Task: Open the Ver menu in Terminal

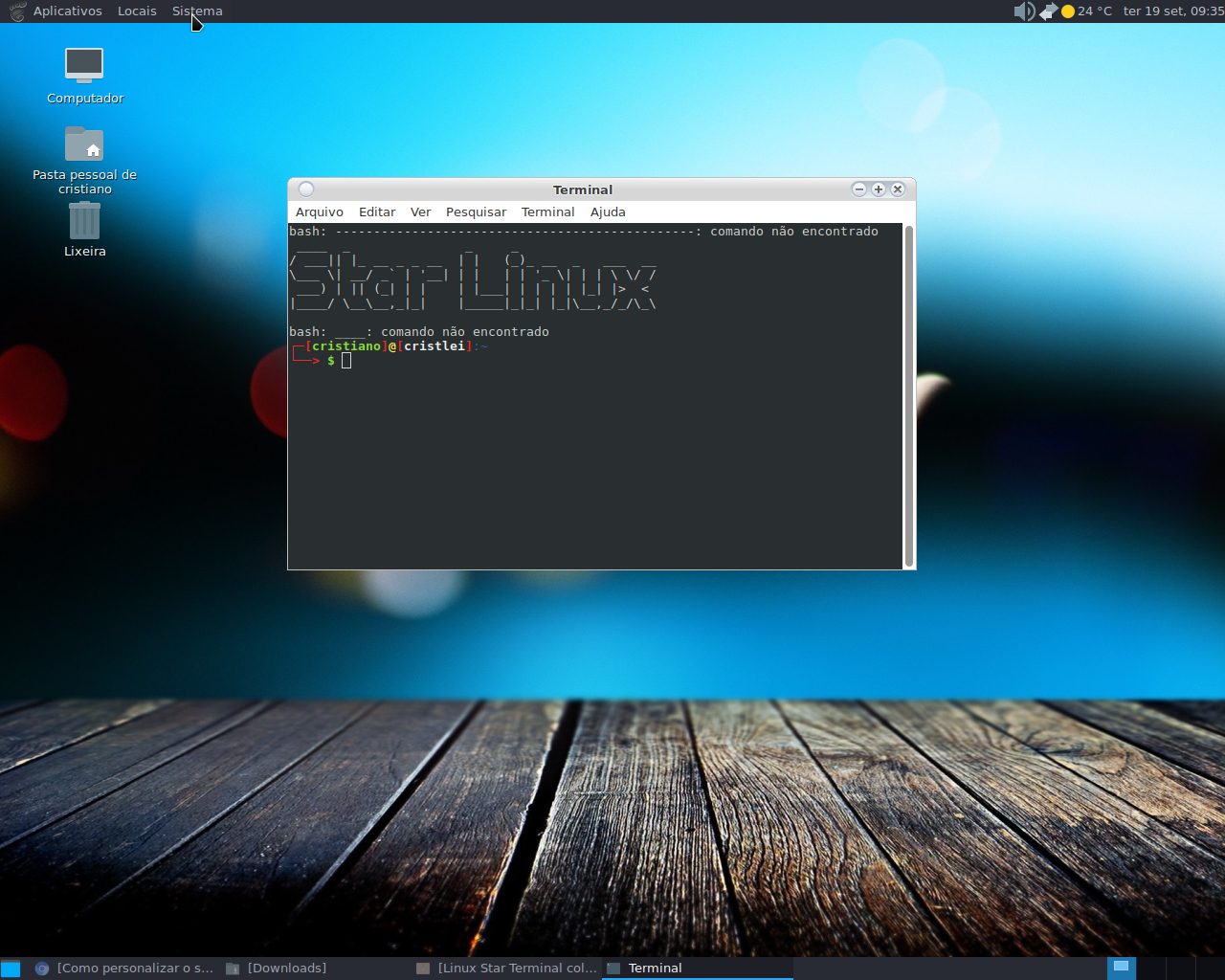Action: [x=420, y=212]
